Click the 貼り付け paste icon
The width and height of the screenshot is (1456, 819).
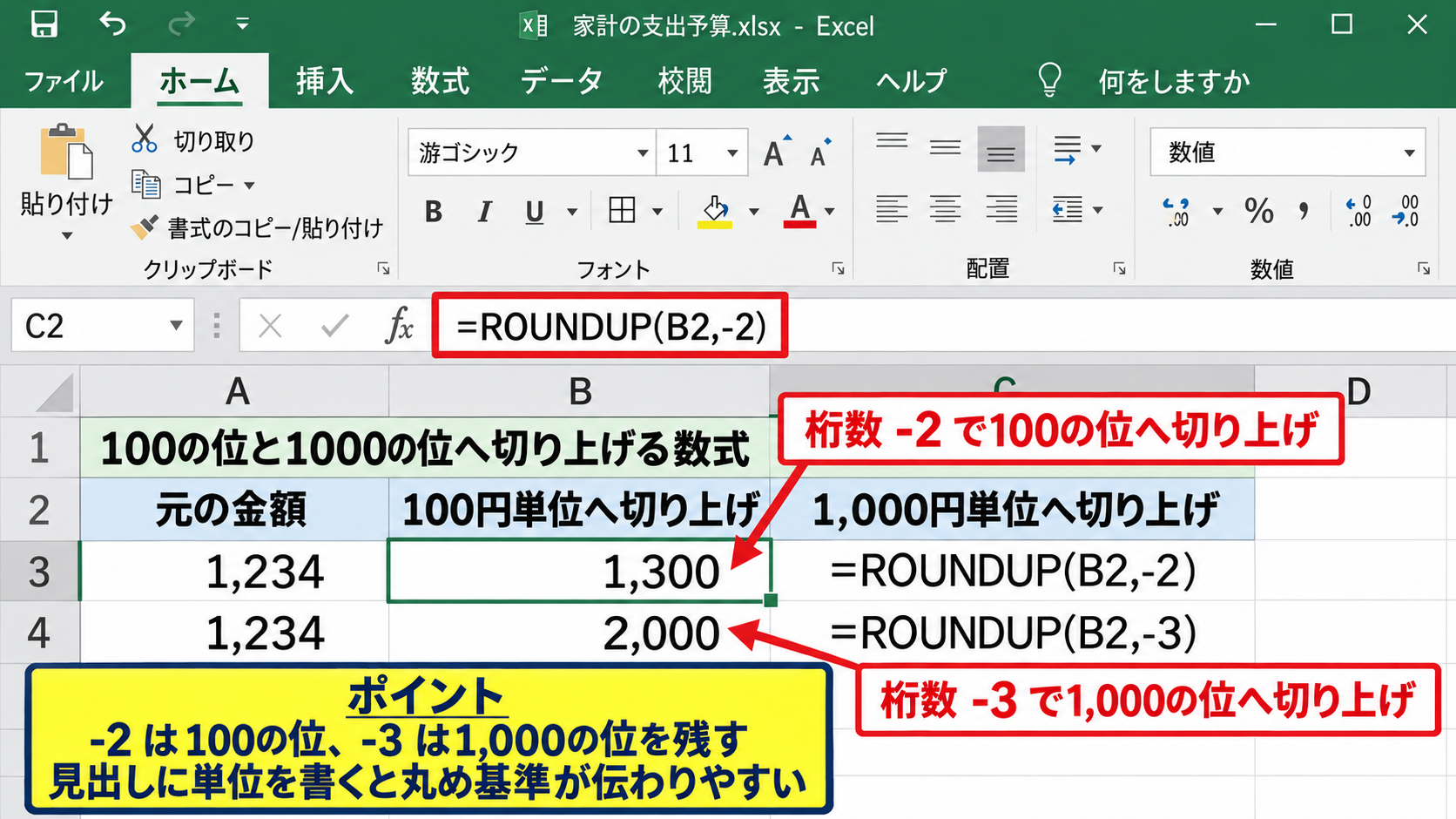coord(66,152)
